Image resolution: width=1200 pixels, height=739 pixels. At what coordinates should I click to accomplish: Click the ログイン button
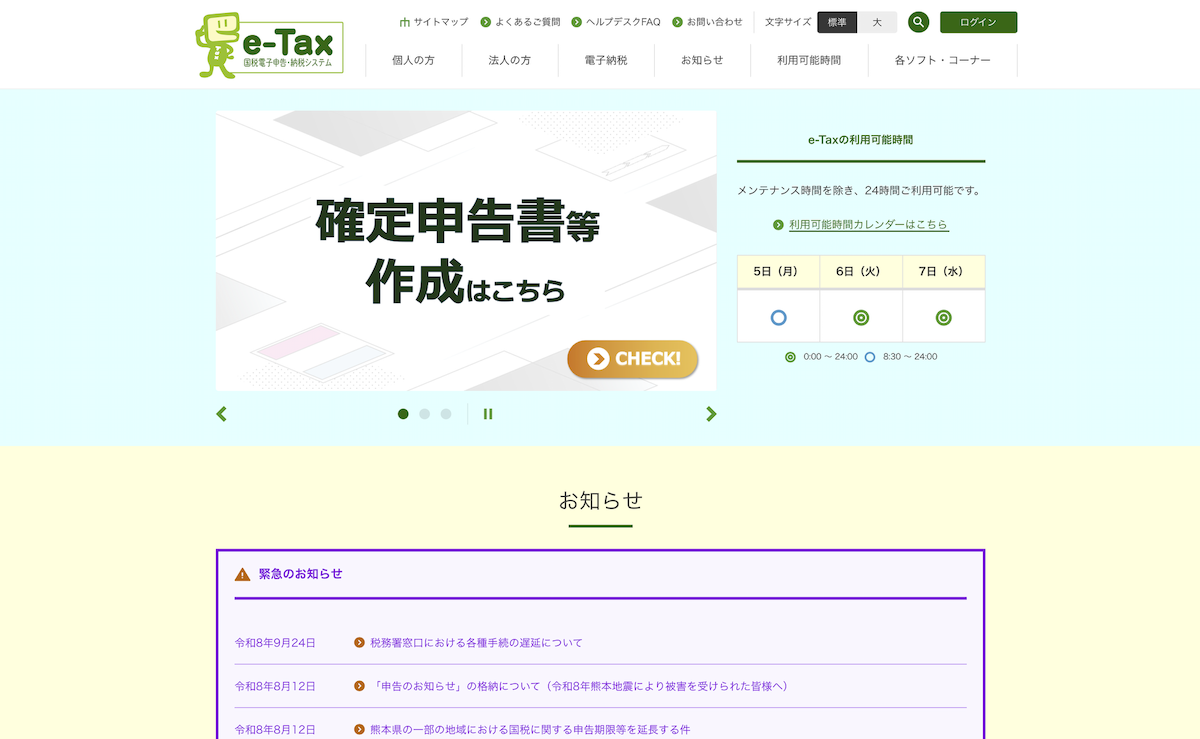[978, 22]
